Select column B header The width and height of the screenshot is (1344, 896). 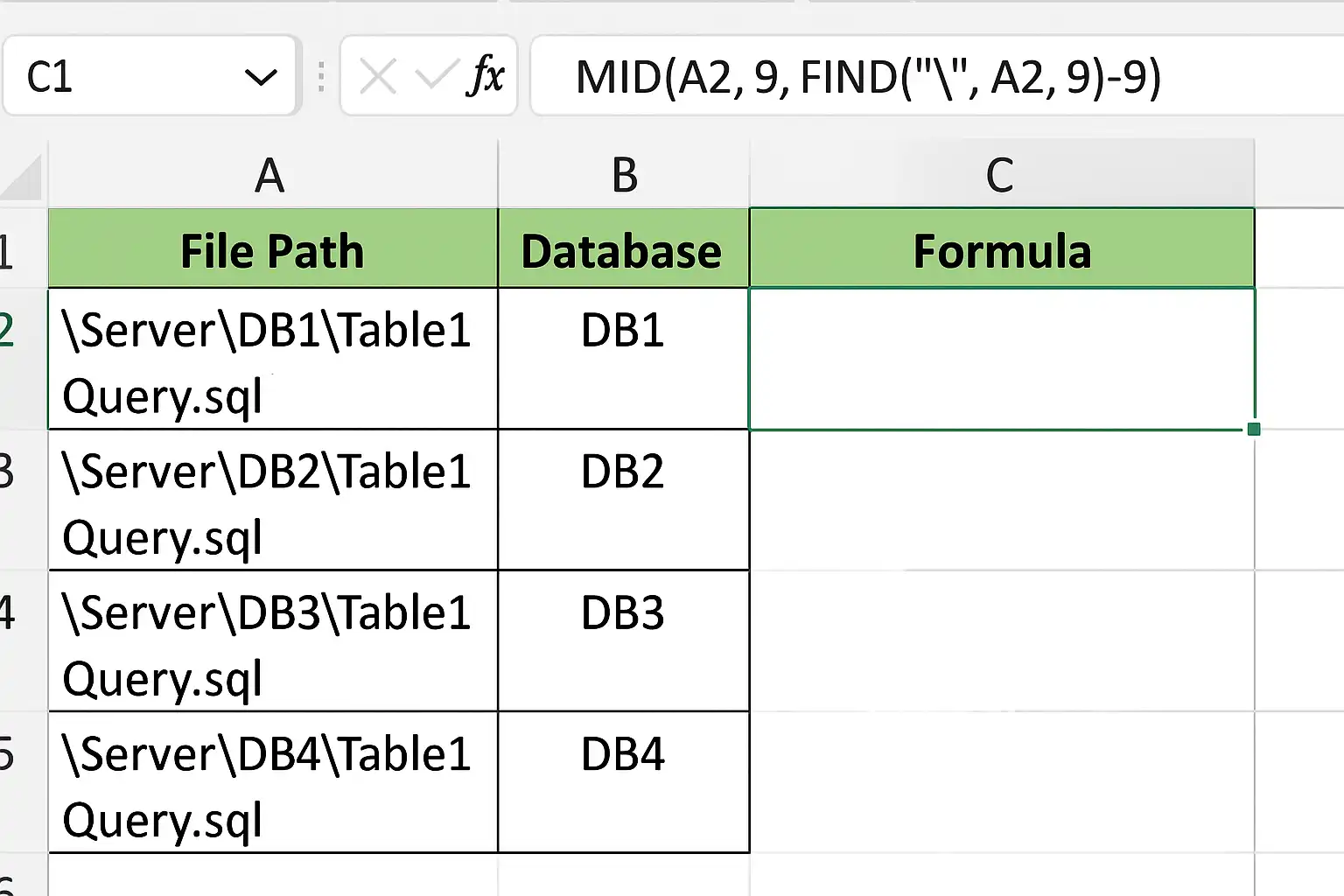click(623, 175)
